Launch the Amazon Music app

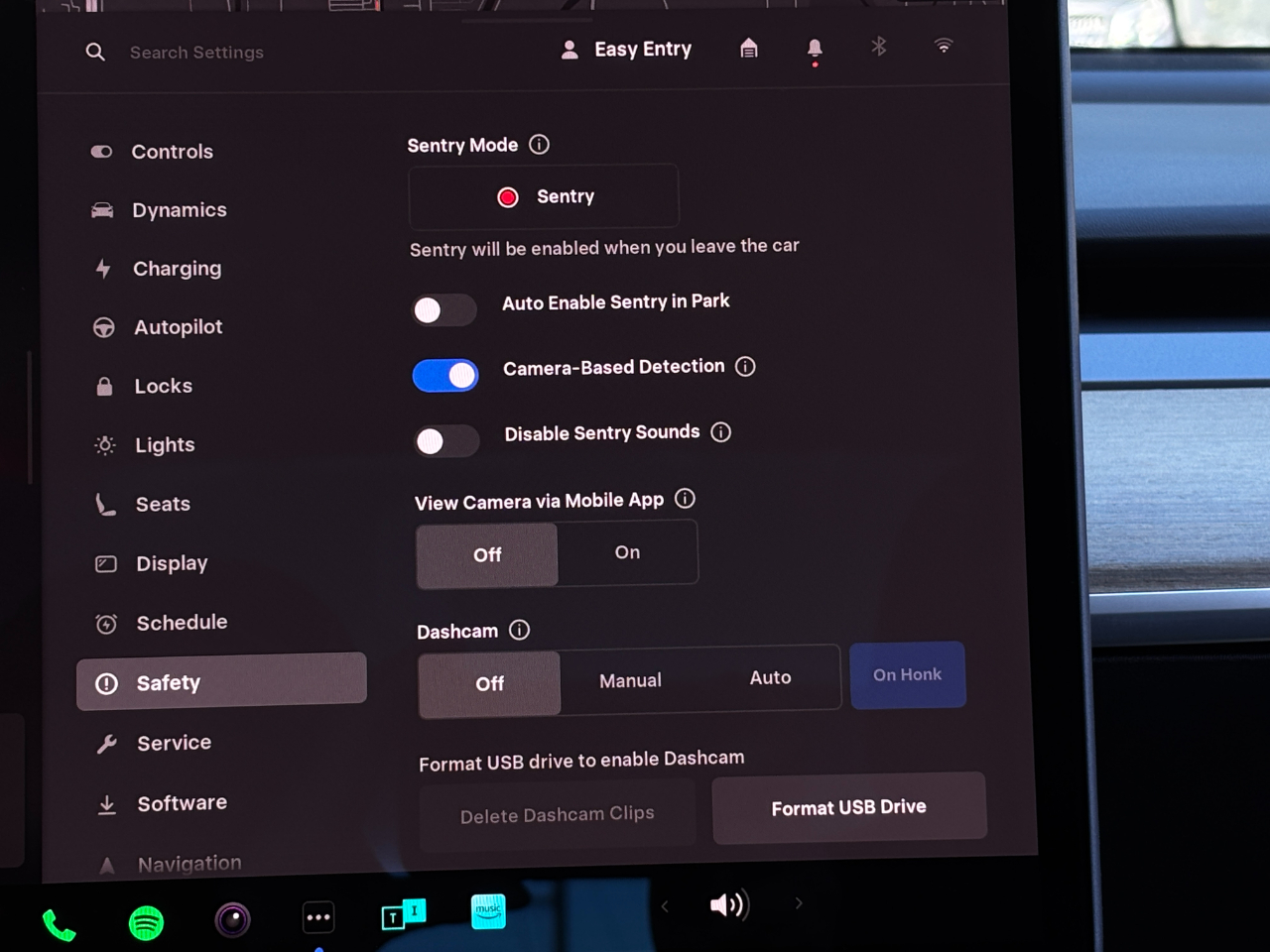pyautogui.click(x=488, y=910)
